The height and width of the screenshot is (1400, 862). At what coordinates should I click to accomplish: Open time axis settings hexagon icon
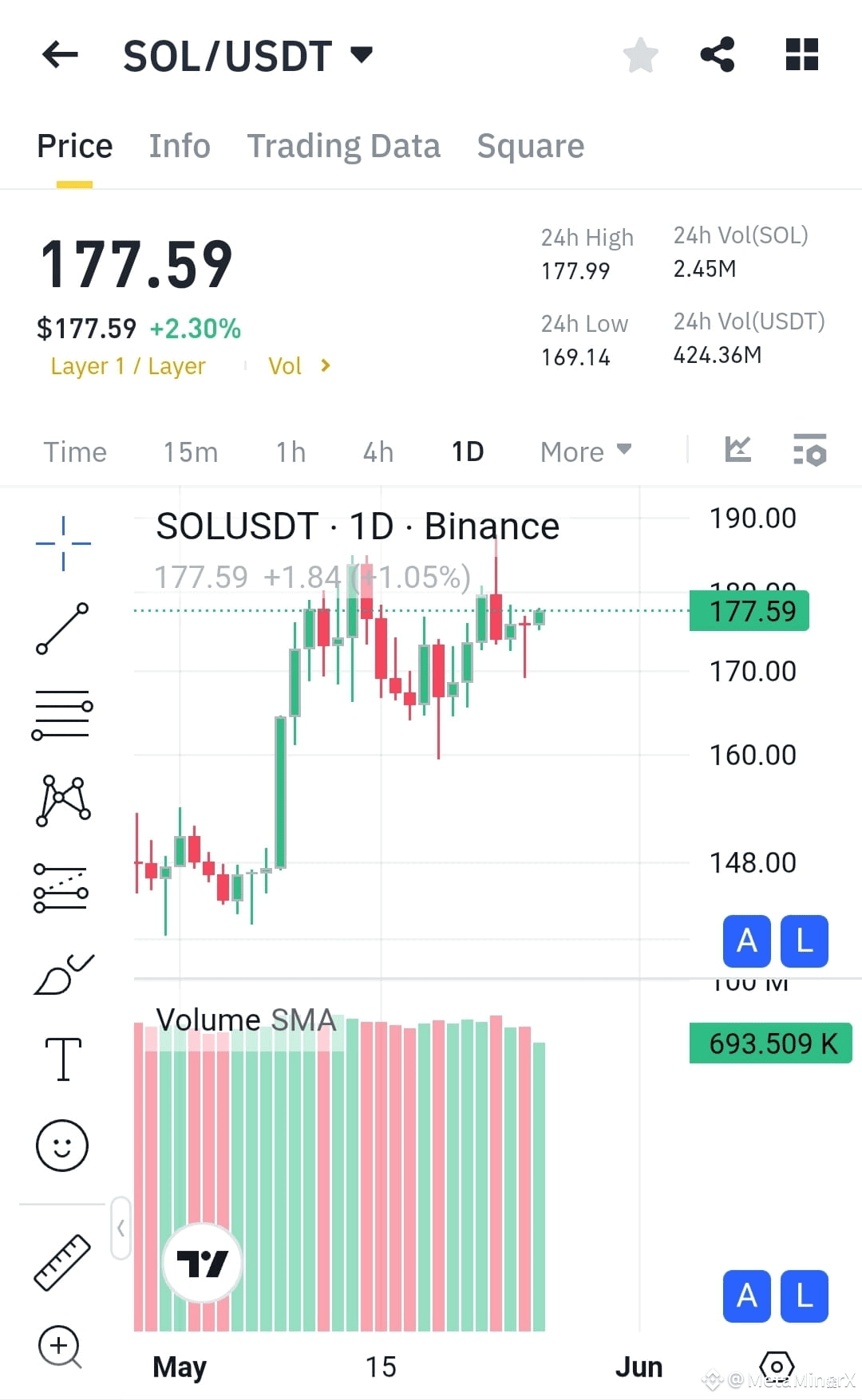tap(777, 1367)
